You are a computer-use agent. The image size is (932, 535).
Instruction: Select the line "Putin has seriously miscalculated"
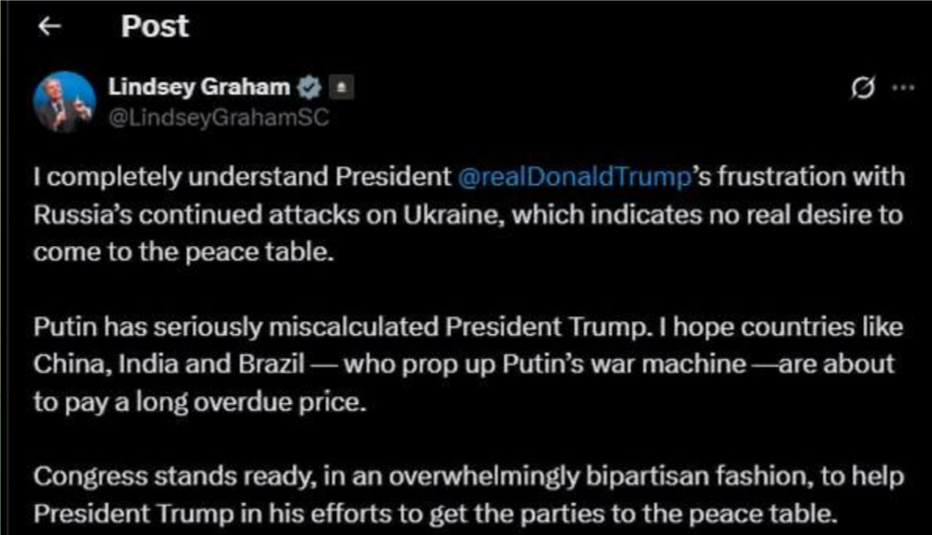point(468,327)
